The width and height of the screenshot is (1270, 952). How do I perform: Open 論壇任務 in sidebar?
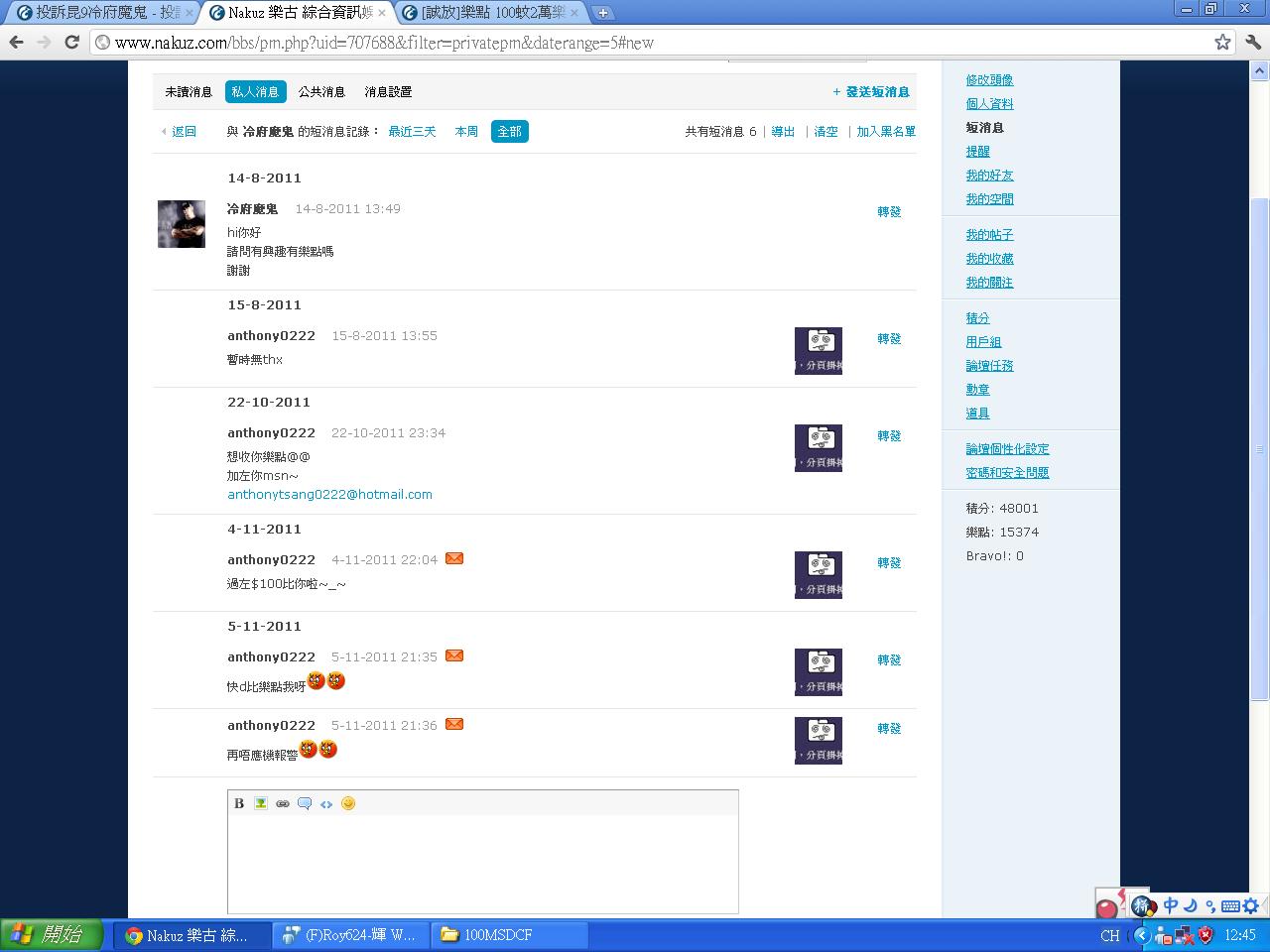point(989,365)
